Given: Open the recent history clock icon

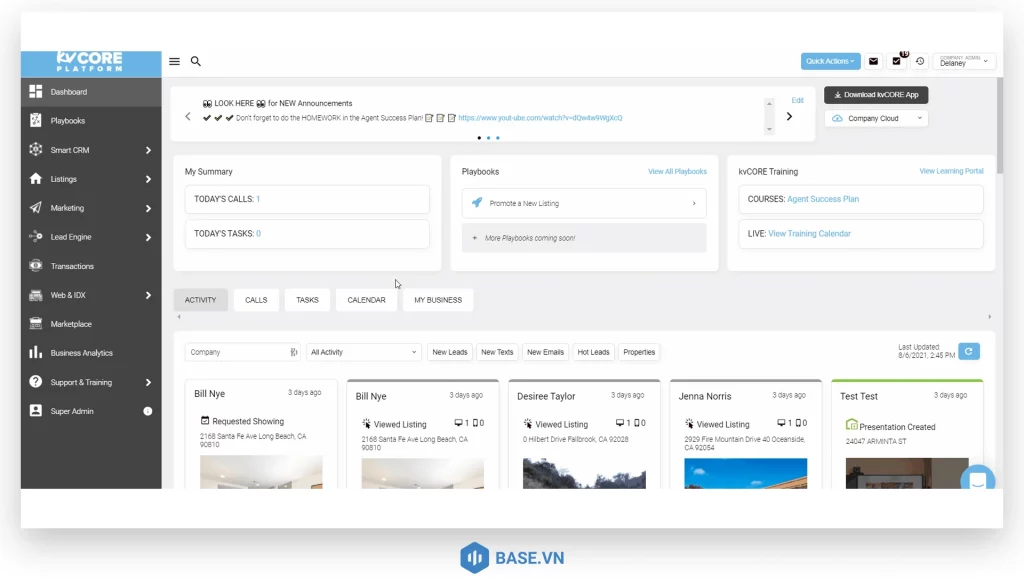Looking at the screenshot, I should coord(920,61).
